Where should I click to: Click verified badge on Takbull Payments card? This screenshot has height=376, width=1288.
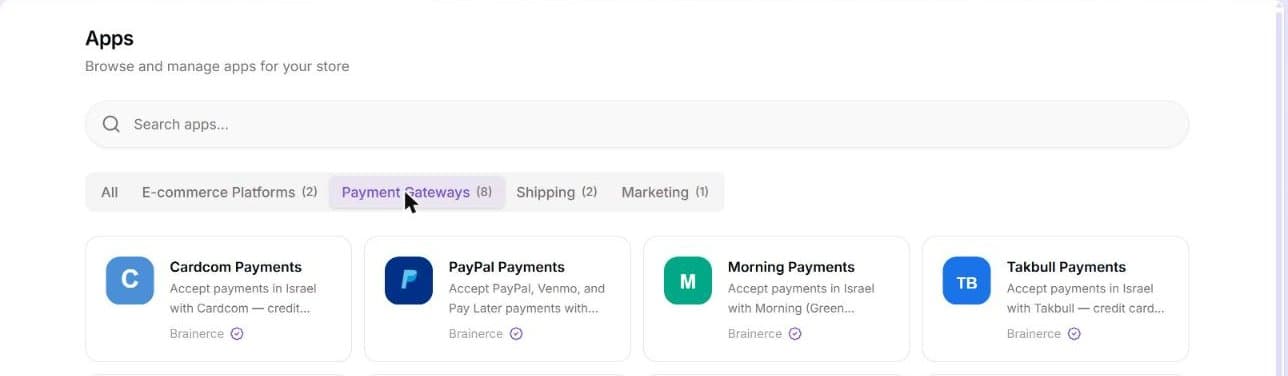coord(1074,334)
